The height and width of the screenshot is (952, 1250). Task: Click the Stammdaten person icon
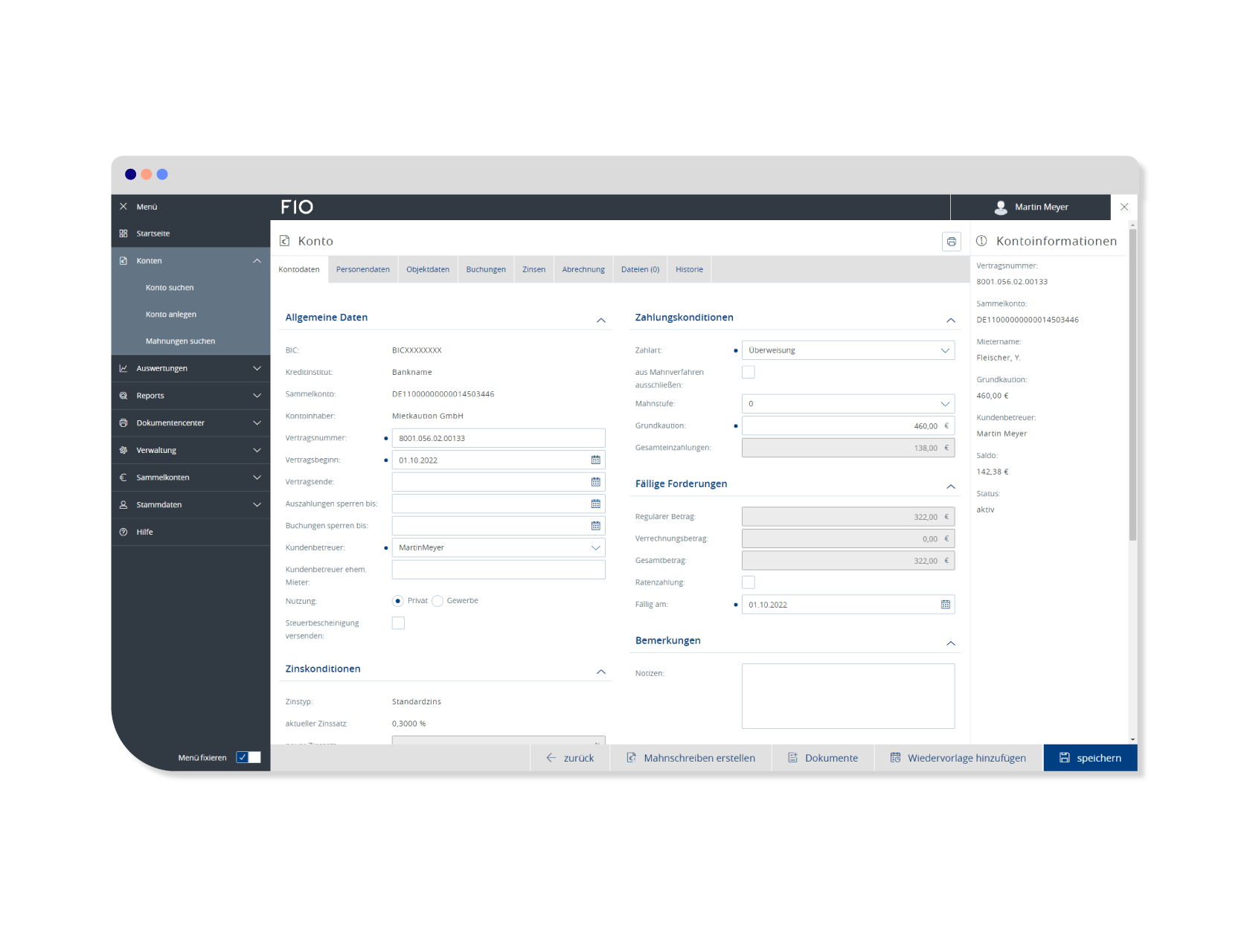pyautogui.click(x=124, y=505)
